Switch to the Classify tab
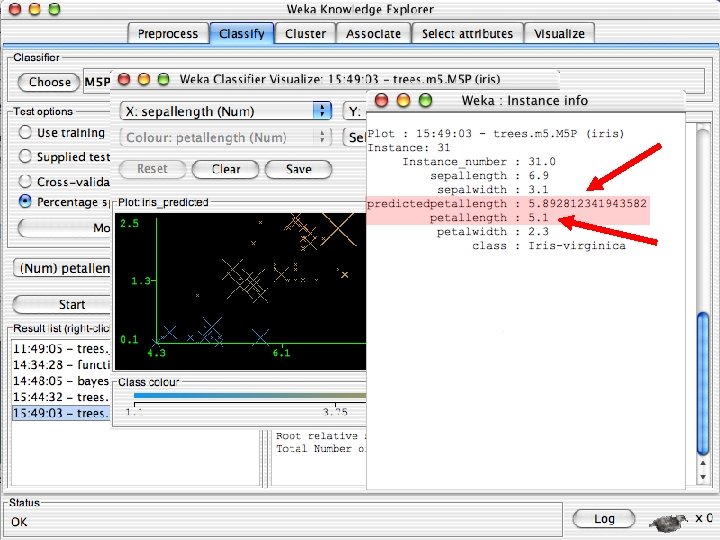The image size is (720, 540). [x=242, y=34]
